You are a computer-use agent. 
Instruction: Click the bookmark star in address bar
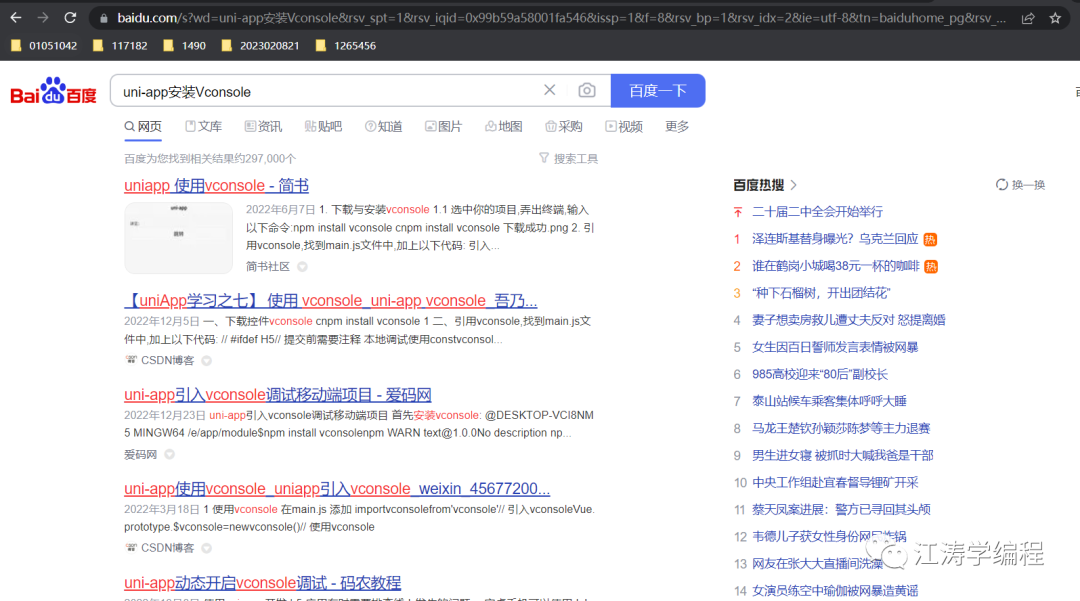1055,17
